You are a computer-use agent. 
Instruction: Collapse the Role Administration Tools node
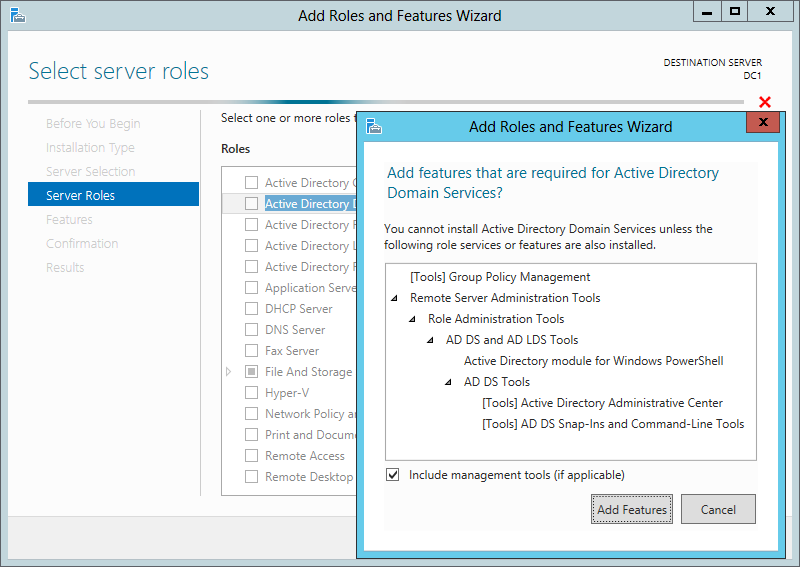click(412, 319)
